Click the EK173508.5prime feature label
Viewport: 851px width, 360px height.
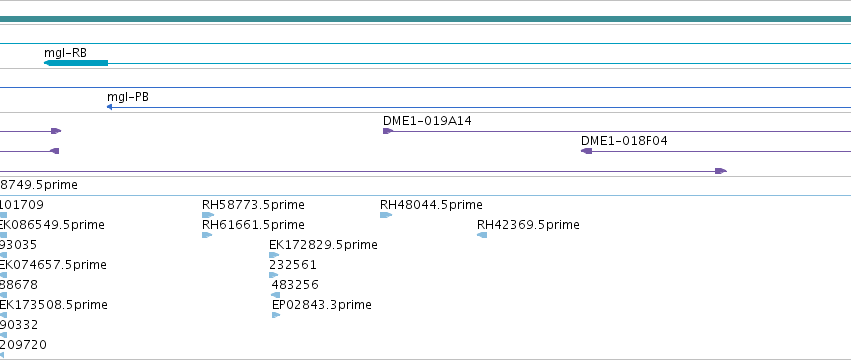coord(53,305)
